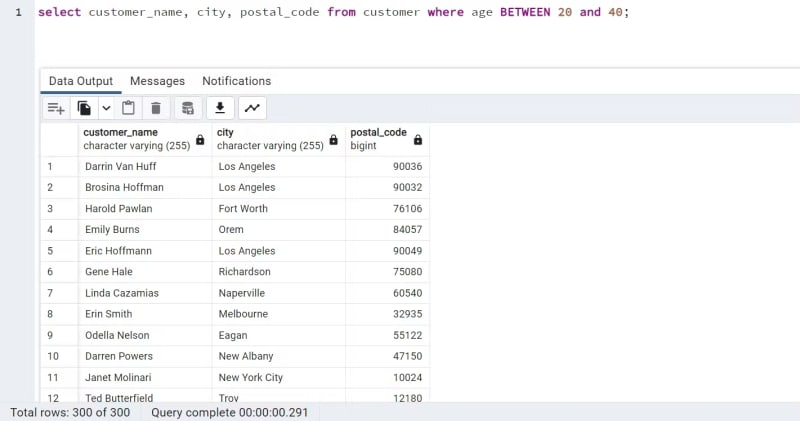Viewport: 800px width, 421px height.
Task: Click the customer_name column header
Action: [145, 139]
